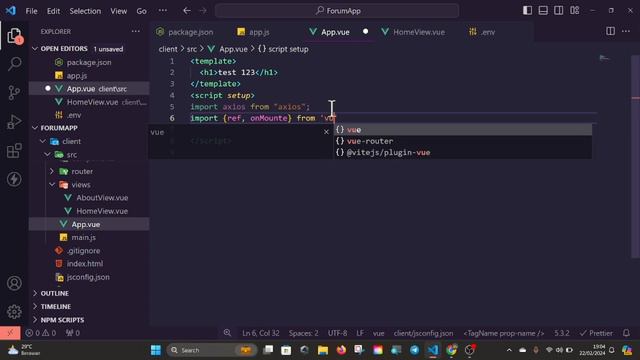Open Explorer Views and More Actions ellipsis
The height and width of the screenshot is (360, 640).
(136, 31)
